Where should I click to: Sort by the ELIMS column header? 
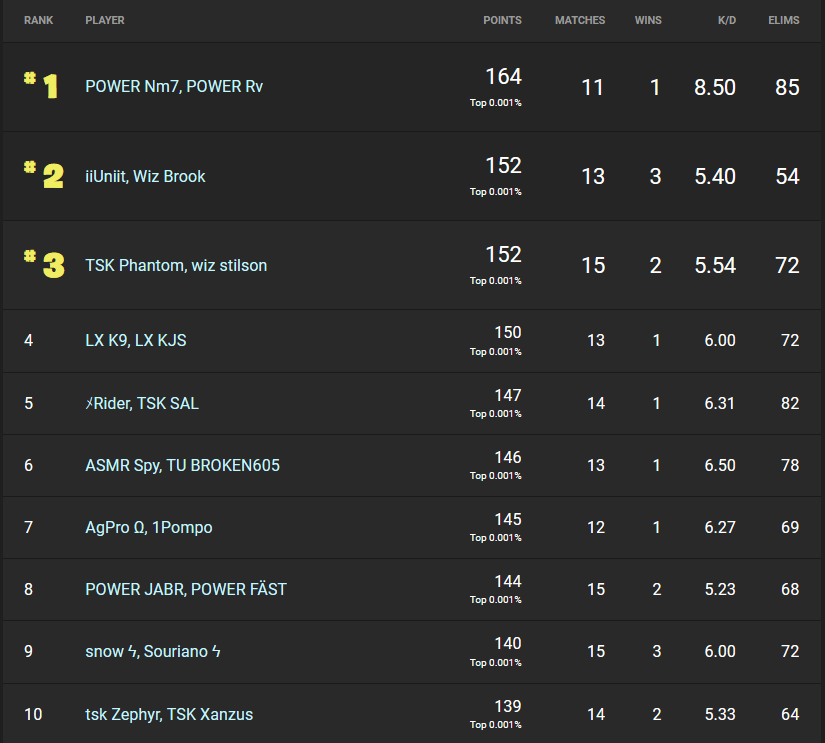pyautogui.click(x=783, y=20)
